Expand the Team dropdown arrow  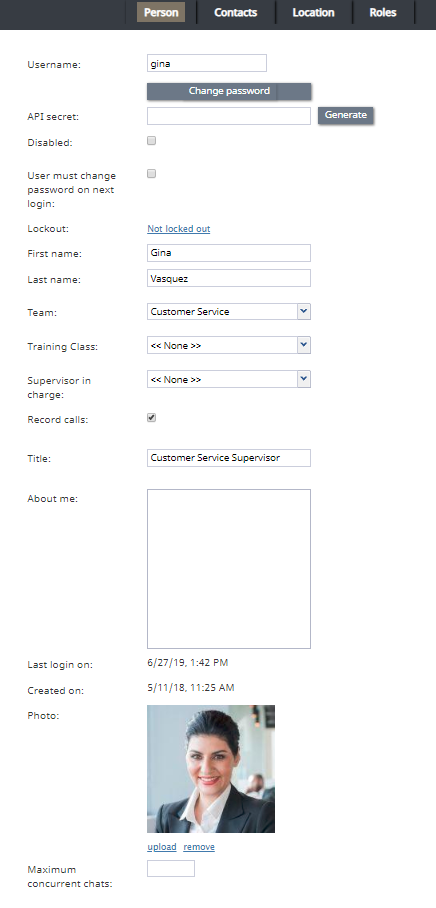(x=304, y=311)
